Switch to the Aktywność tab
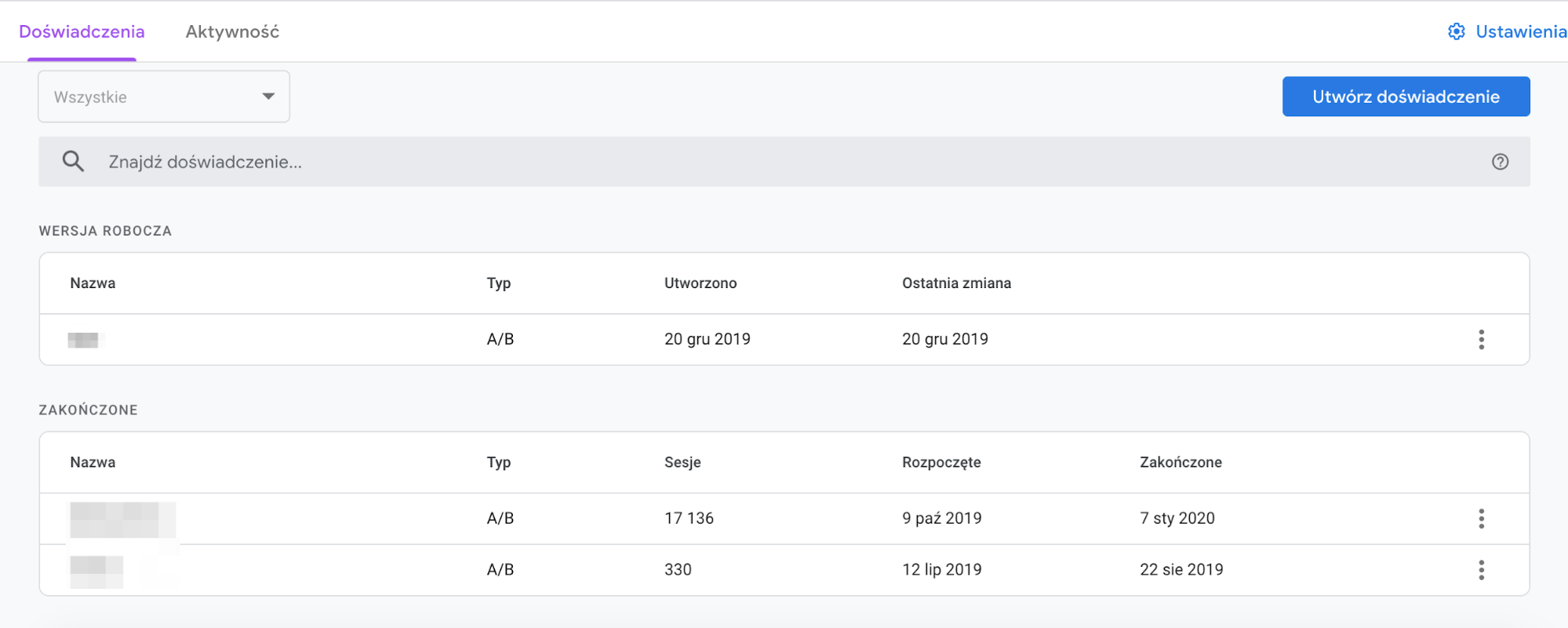Screen dimensions: 1568x628 tap(232, 31)
